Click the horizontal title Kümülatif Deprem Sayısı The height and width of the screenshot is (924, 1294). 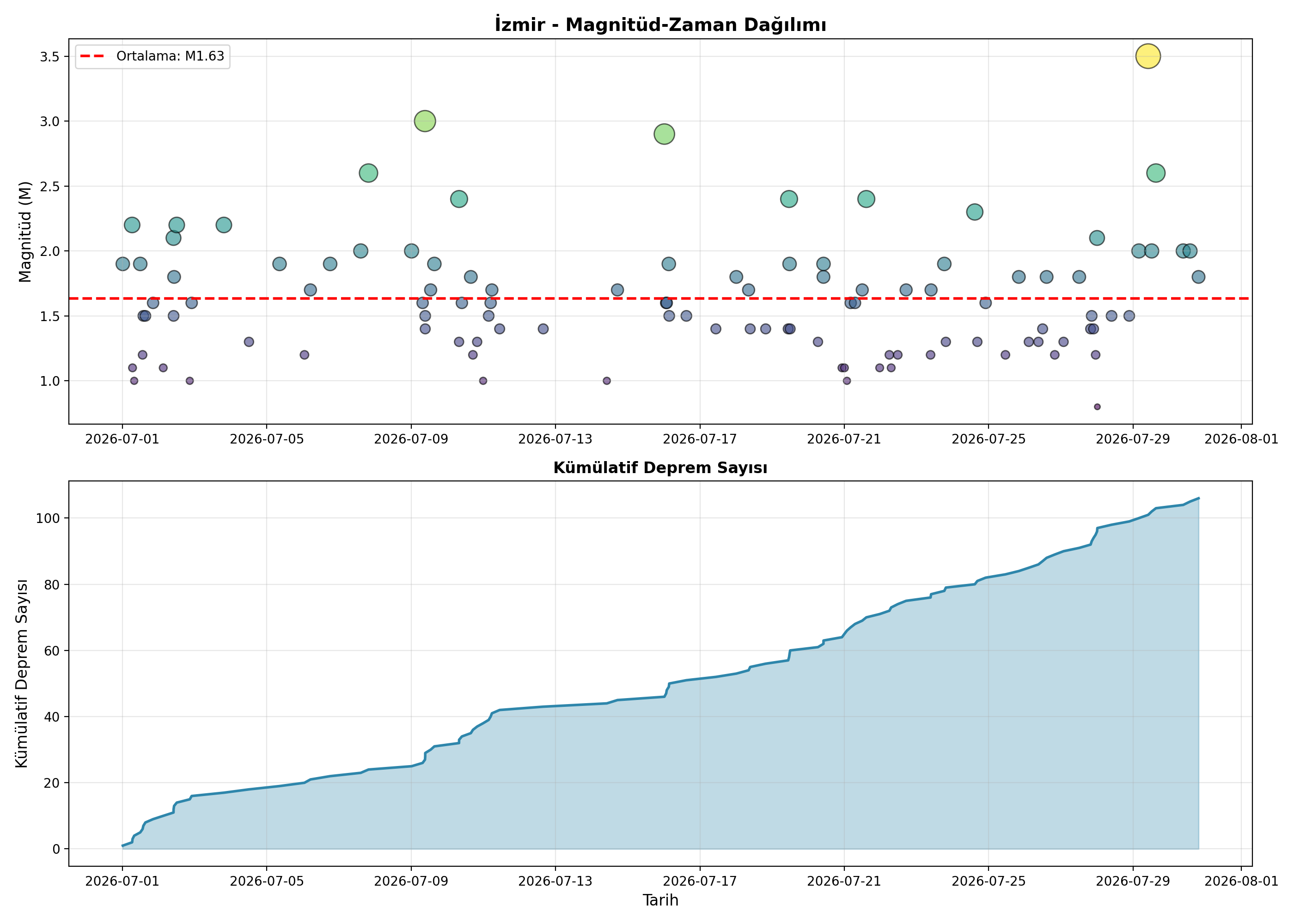pos(660,468)
